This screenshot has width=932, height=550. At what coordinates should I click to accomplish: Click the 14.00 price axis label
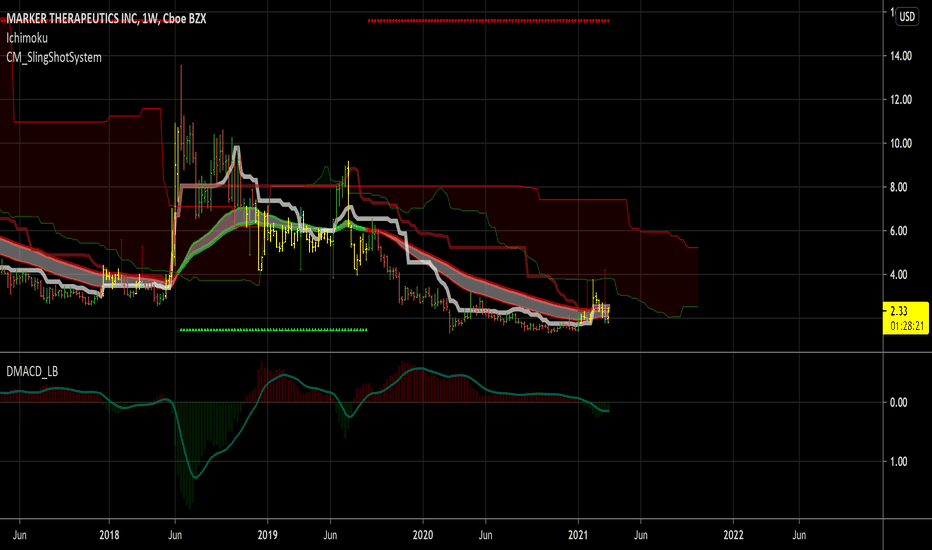point(900,56)
